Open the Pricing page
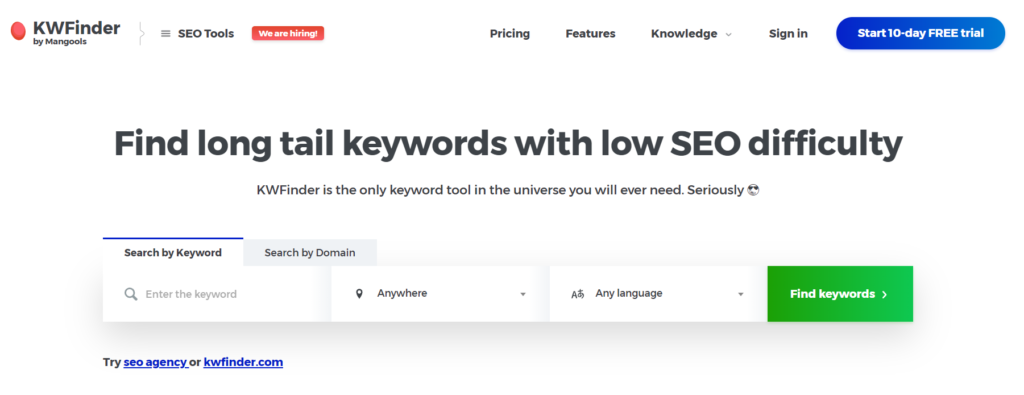1024x395 pixels. point(510,33)
